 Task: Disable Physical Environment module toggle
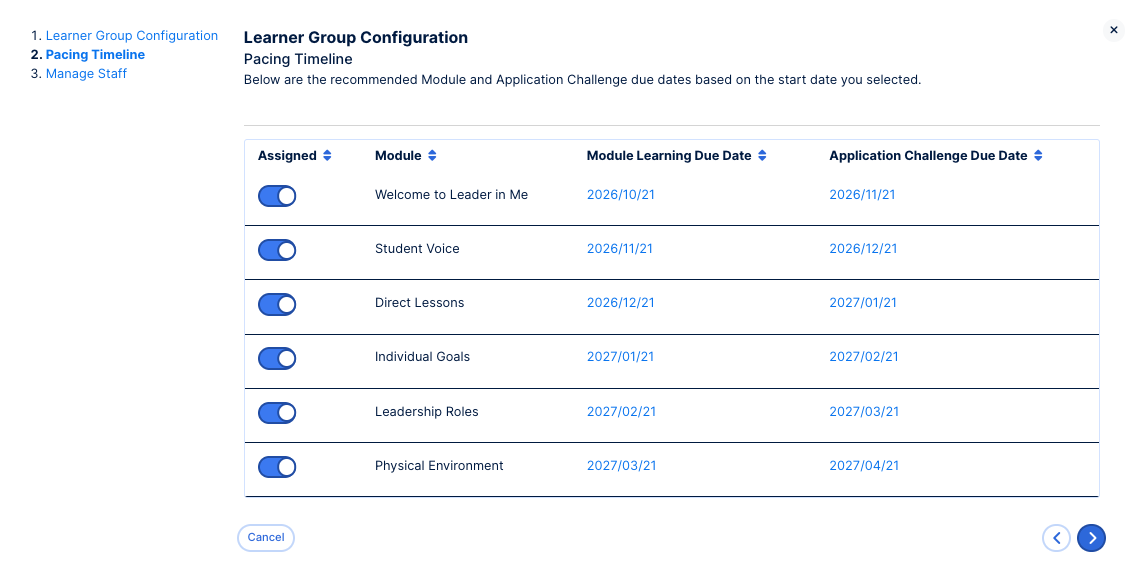pos(277,466)
